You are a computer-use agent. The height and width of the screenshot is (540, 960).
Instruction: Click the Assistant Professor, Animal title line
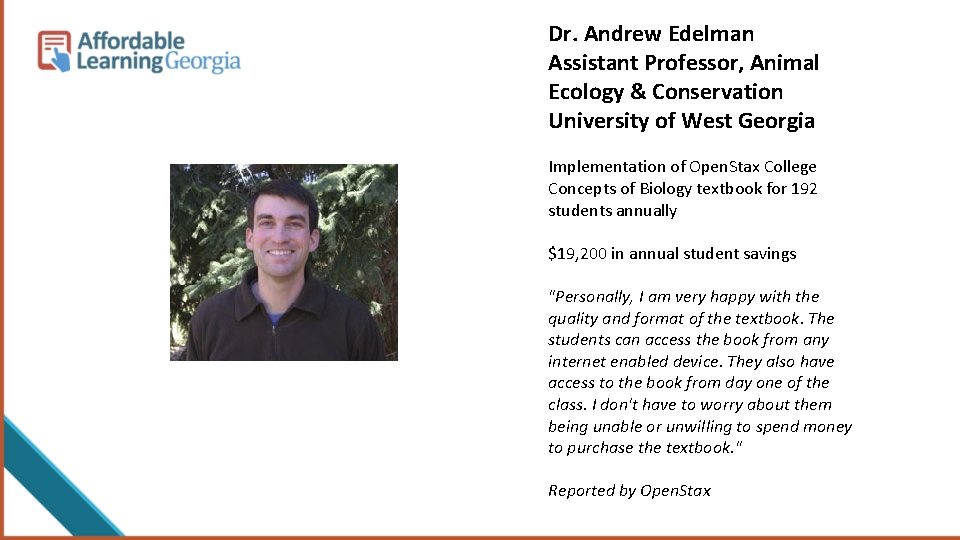(x=683, y=63)
